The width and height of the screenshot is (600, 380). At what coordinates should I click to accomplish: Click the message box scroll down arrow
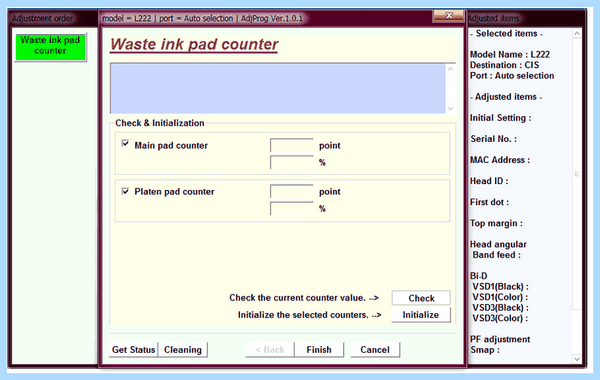[450, 109]
